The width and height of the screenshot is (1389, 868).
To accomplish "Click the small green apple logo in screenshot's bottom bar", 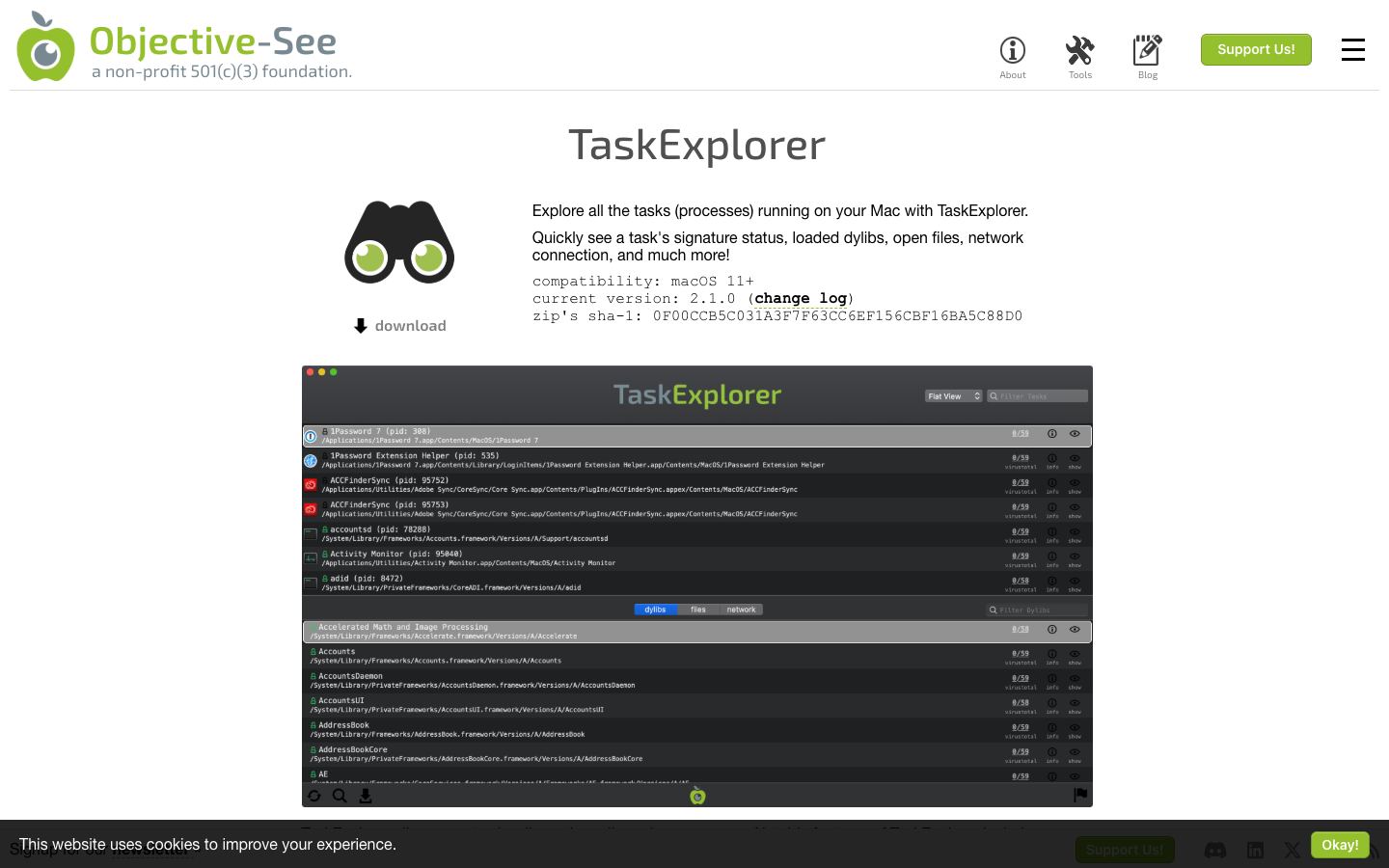I will coord(697,795).
